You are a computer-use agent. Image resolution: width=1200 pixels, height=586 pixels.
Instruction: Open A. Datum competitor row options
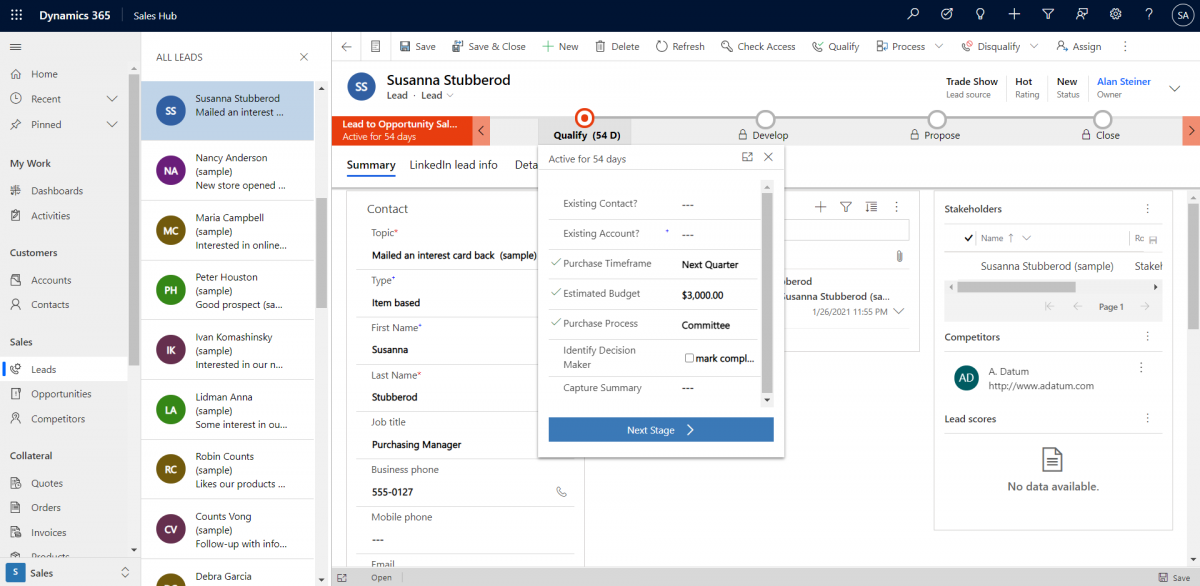1141,368
